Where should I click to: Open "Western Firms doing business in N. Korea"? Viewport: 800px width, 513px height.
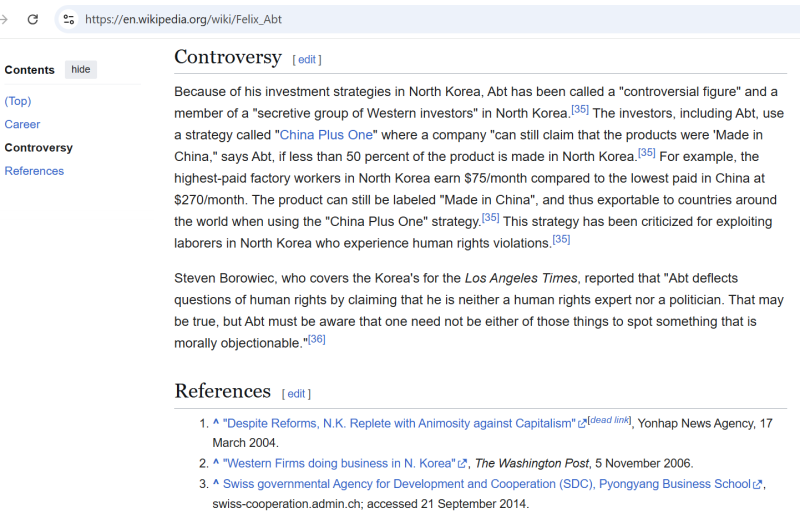338,464
